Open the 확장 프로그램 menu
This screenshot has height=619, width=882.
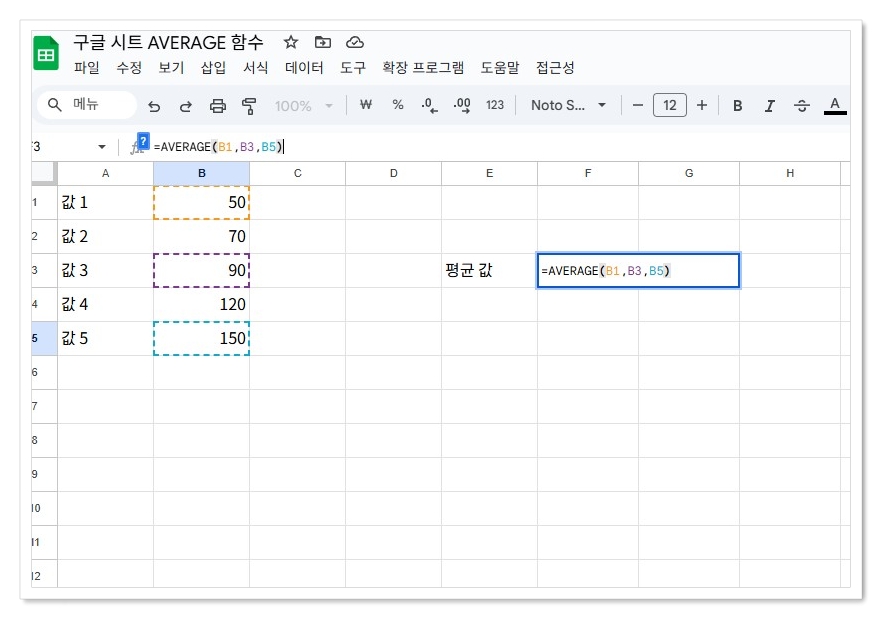(x=423, y=68)
